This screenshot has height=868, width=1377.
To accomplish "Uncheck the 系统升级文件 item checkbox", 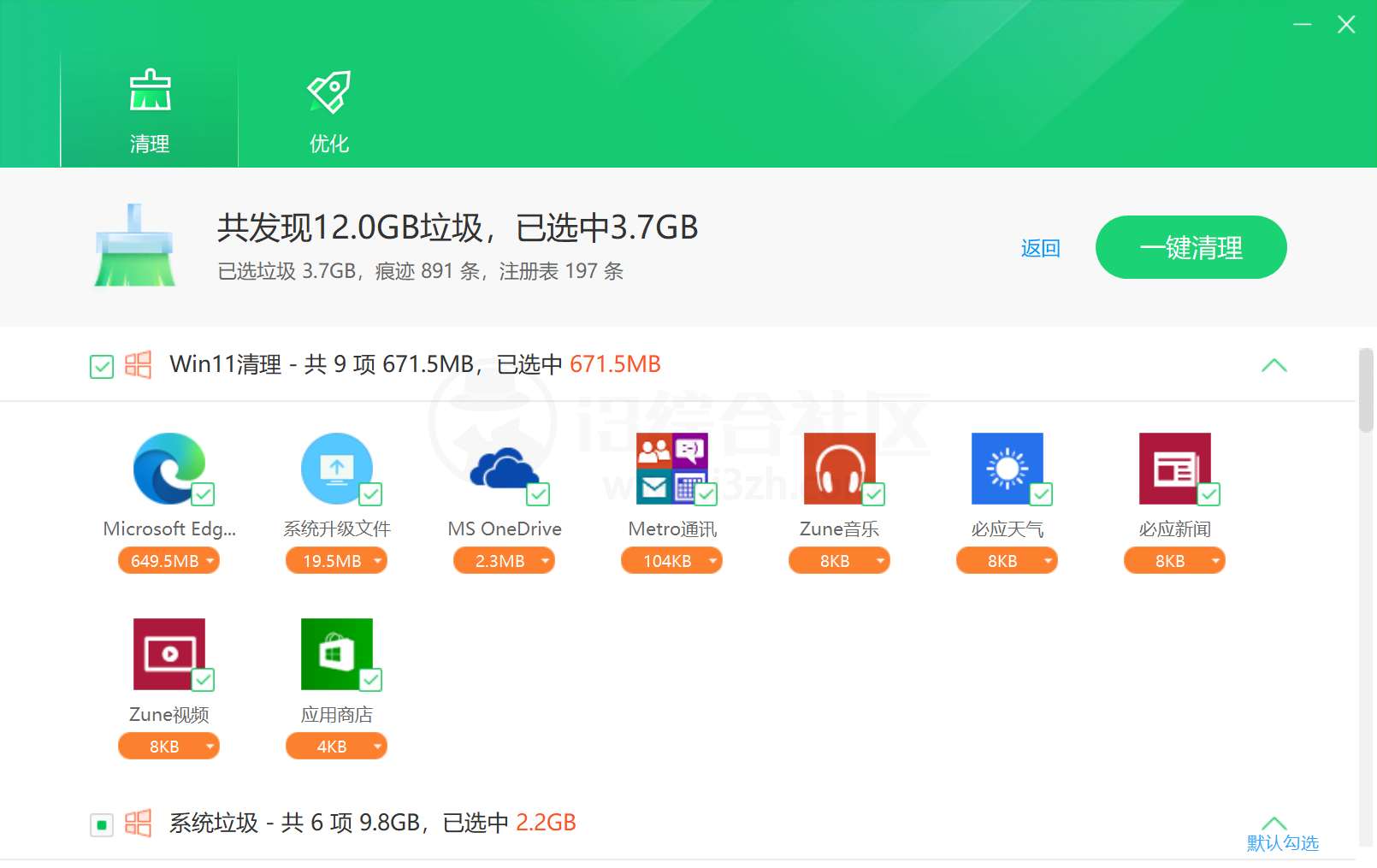I will coord(370,494).
